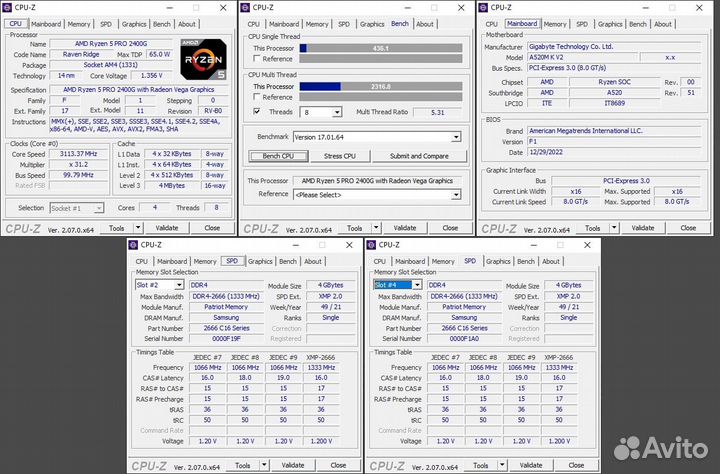This screenshot has height=474, width=720.
Task: Enable the Reference checkbox under CPU Single Thread
Action: (x=257, y=58)
